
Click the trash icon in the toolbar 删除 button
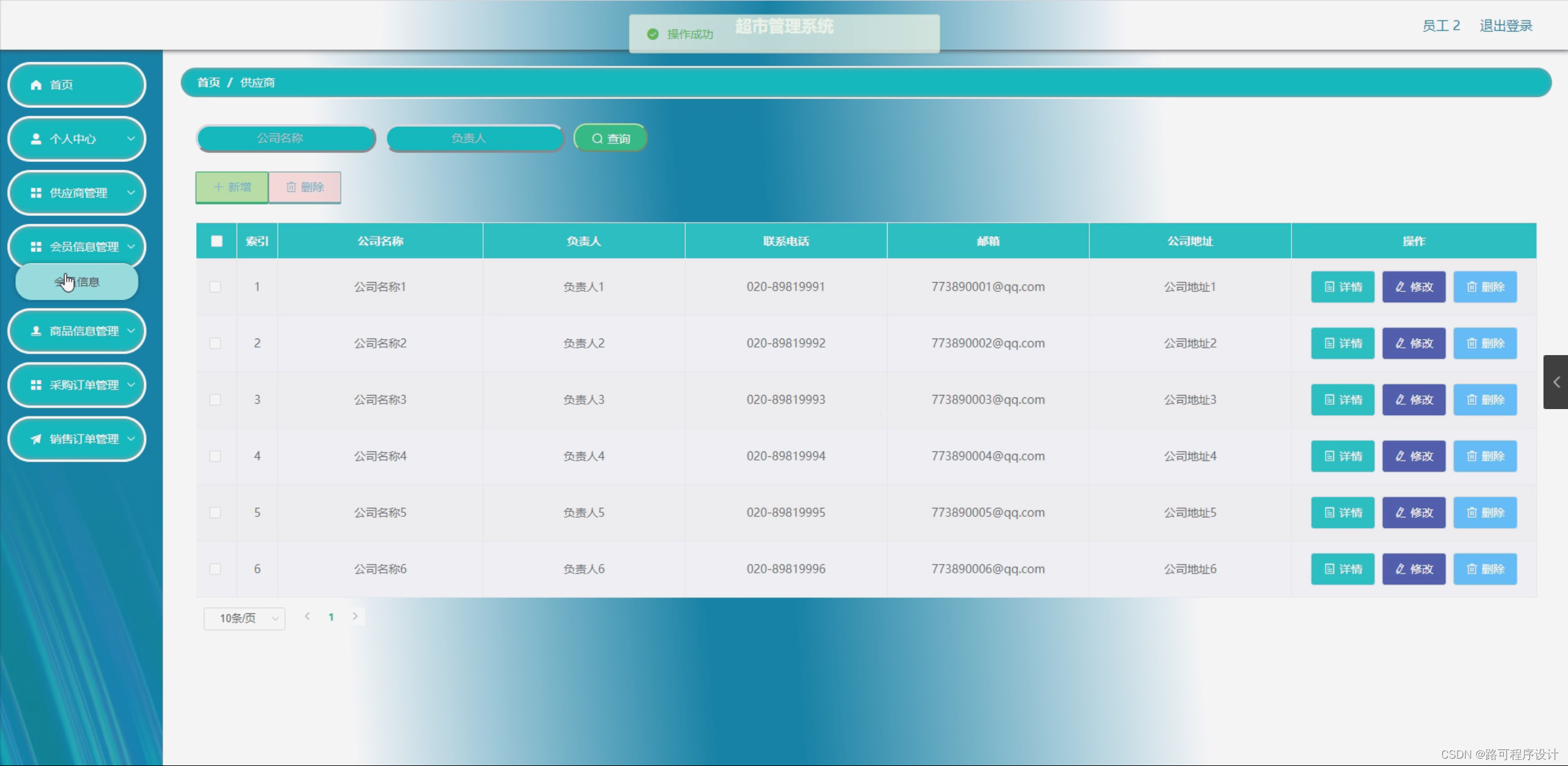(x=291, y=187)
